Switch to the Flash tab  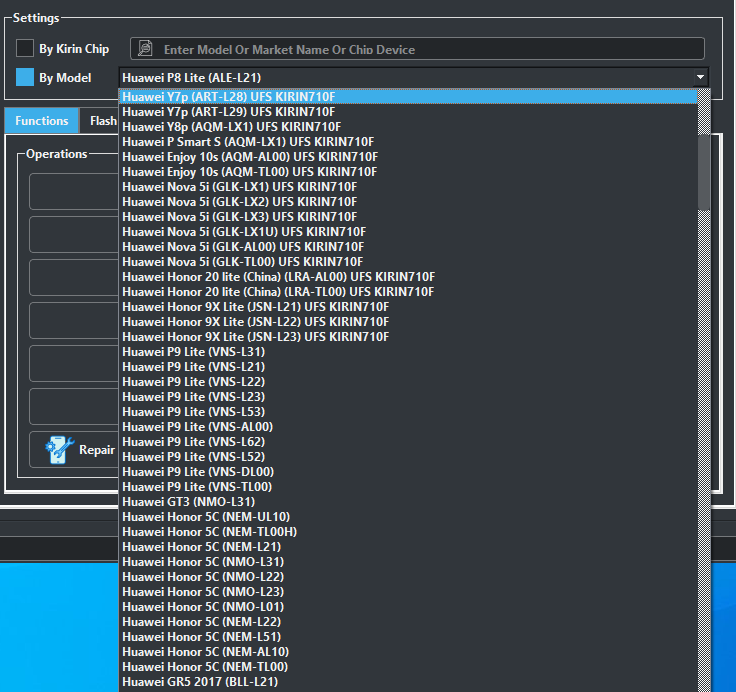[x=99, y=121]
